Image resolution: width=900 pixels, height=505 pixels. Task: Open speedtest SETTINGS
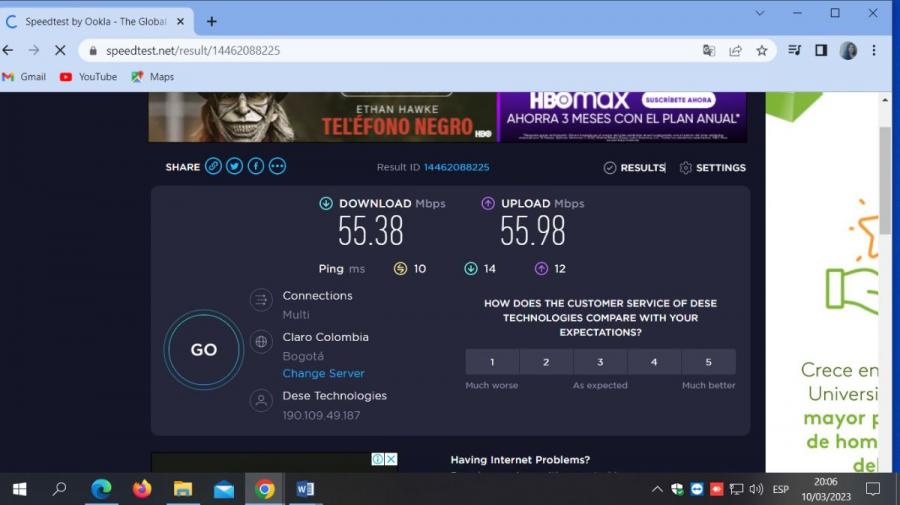[713, 168]
